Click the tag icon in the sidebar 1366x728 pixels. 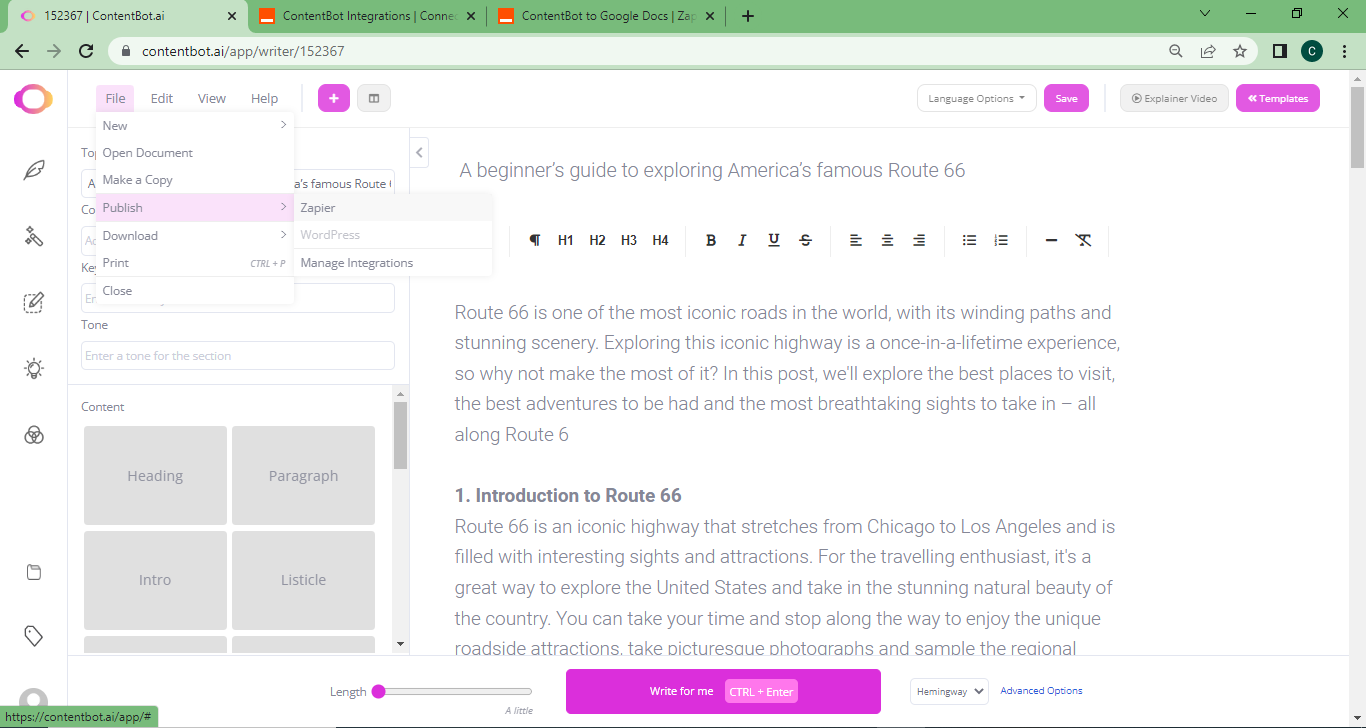point(34,635)
